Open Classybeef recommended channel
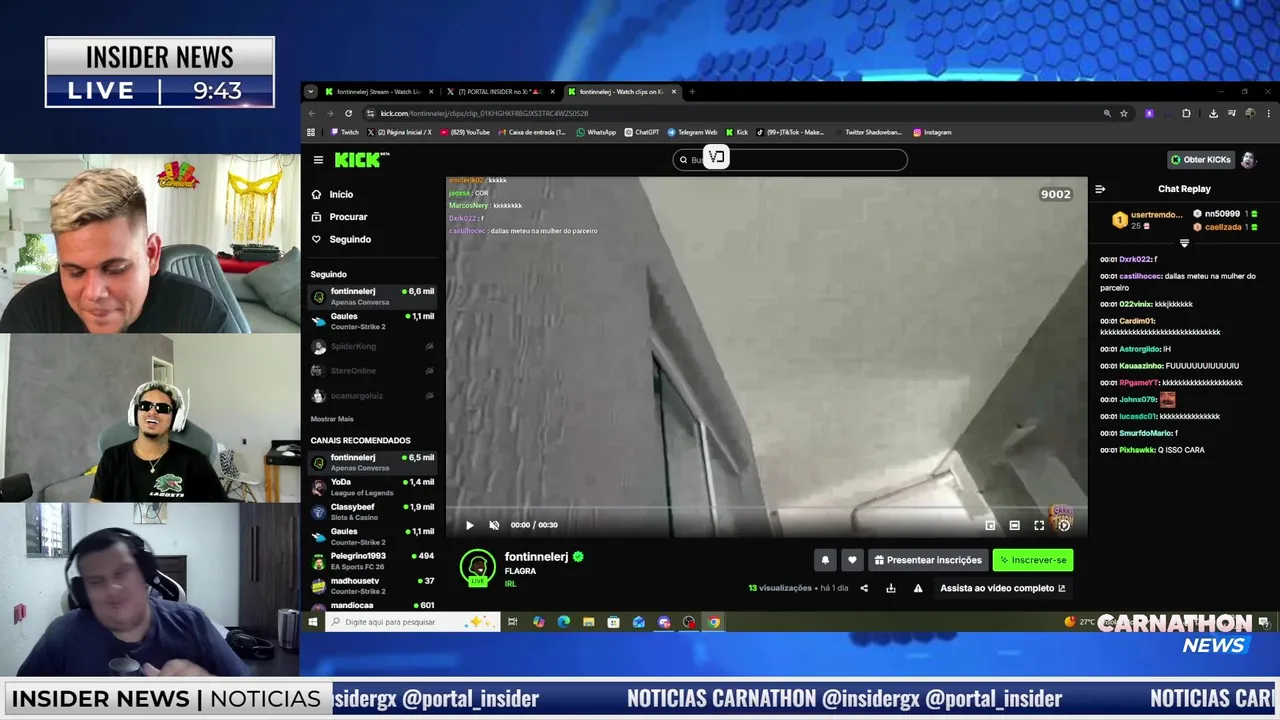The height and width of the screenshot is (720, 1280). [x=372, y=512]
